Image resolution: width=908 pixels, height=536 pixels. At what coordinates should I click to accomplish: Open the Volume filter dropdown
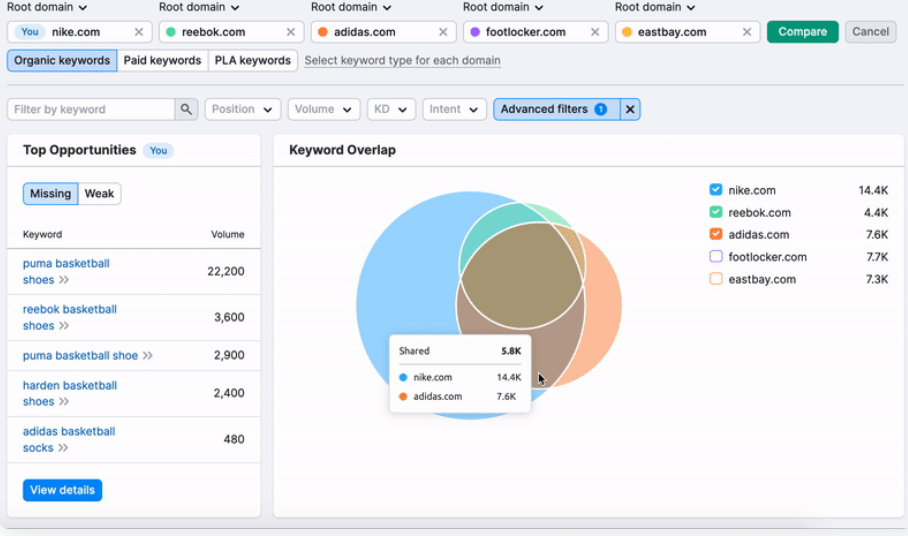(324, 109)
